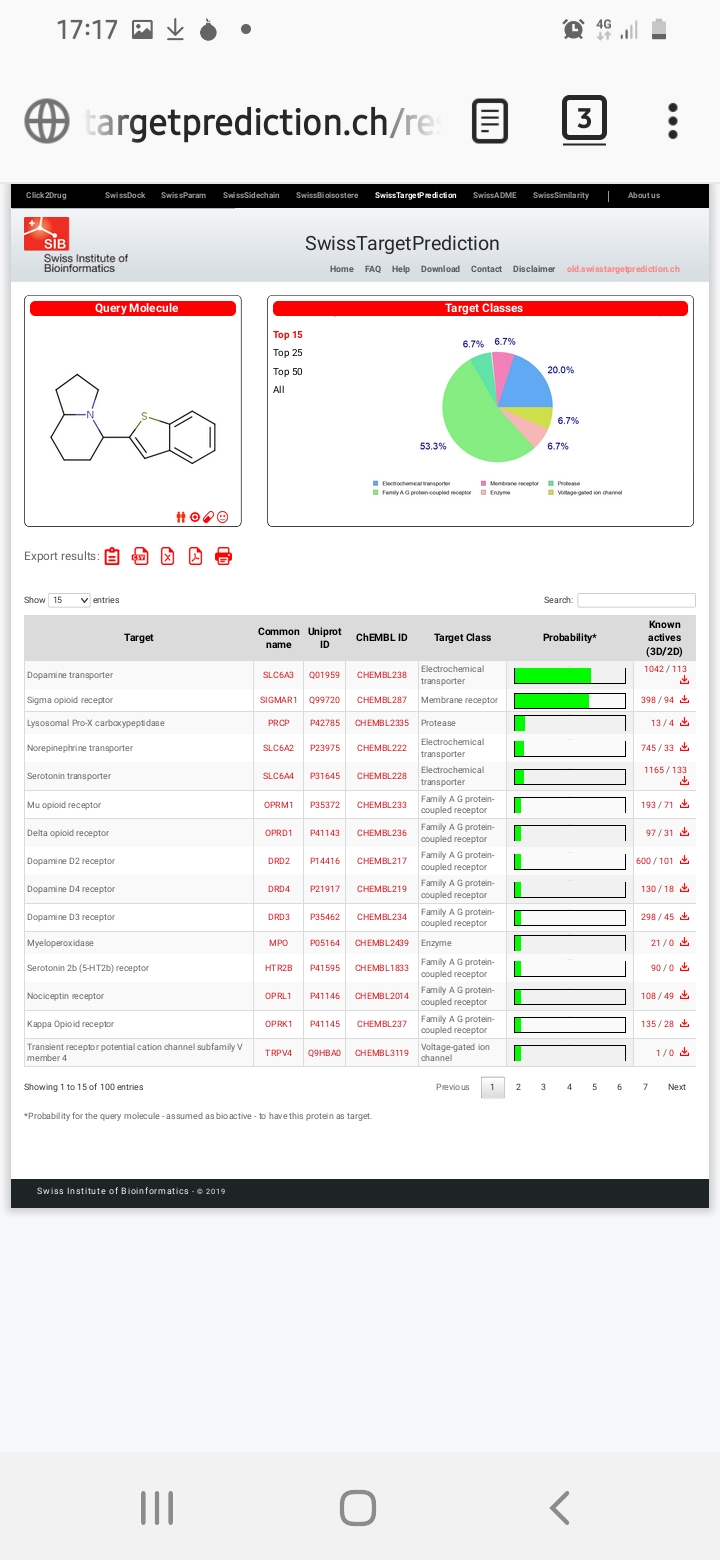Export results as CSV icon
720x1560 pixels.
(140, 556)
